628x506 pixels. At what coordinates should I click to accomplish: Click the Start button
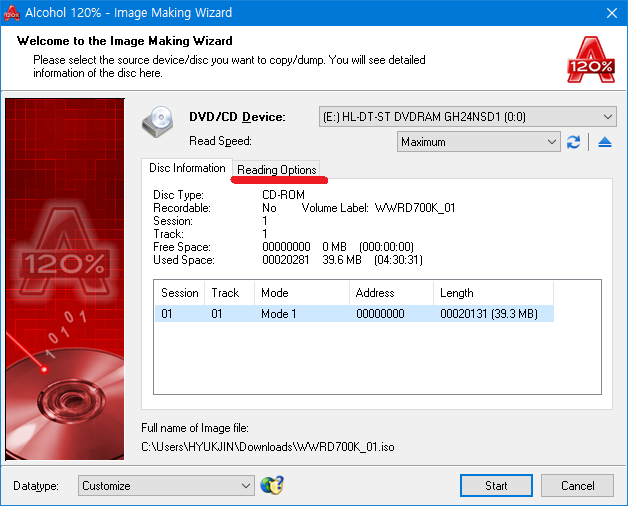(496, 486)
